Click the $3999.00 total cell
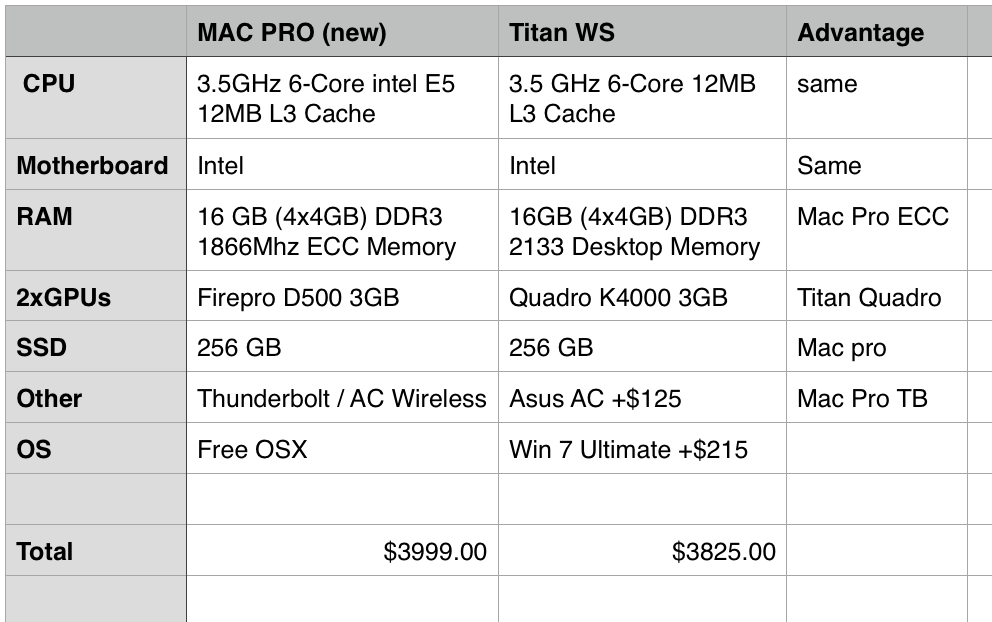 [342, 550]
